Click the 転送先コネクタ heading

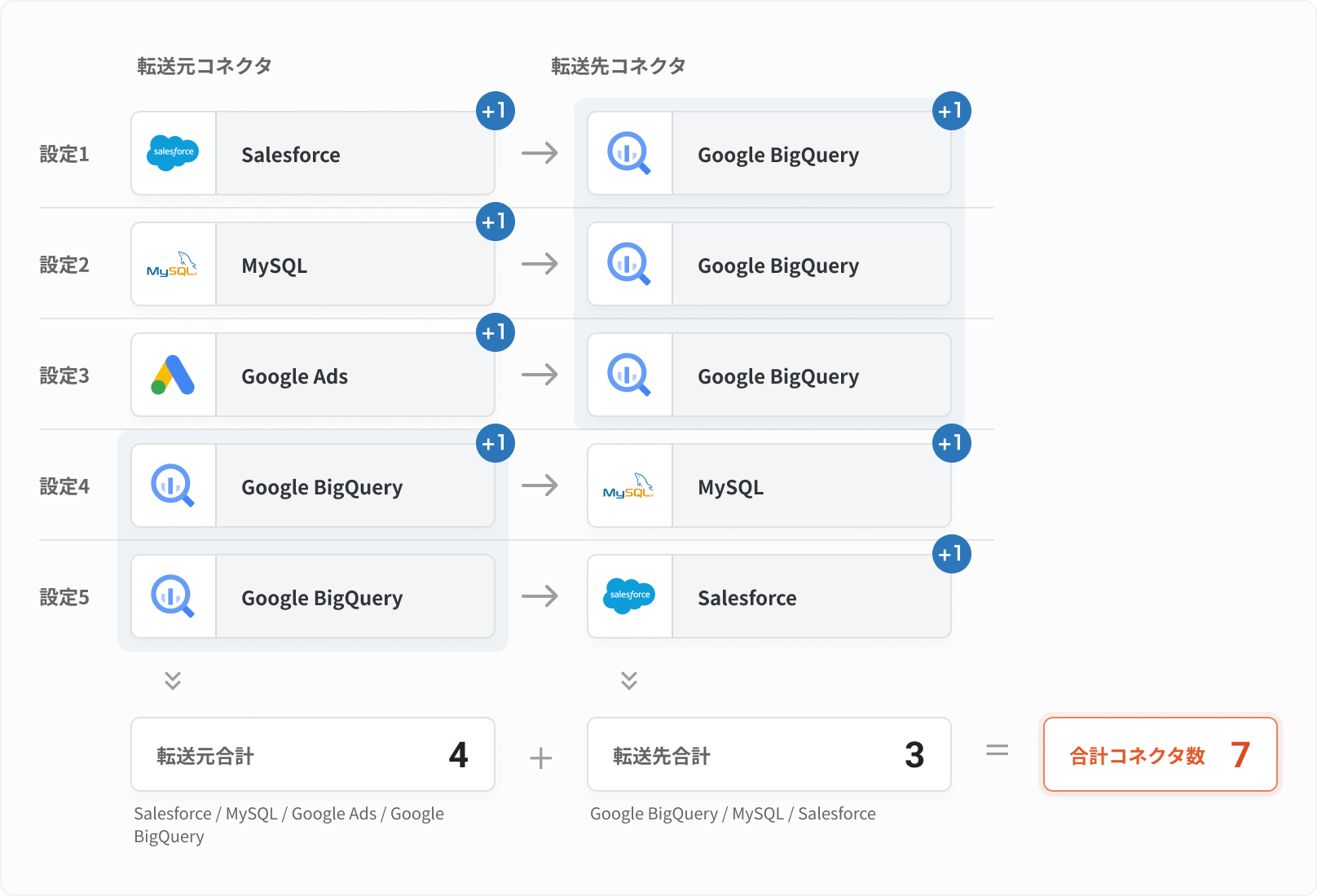619,66
